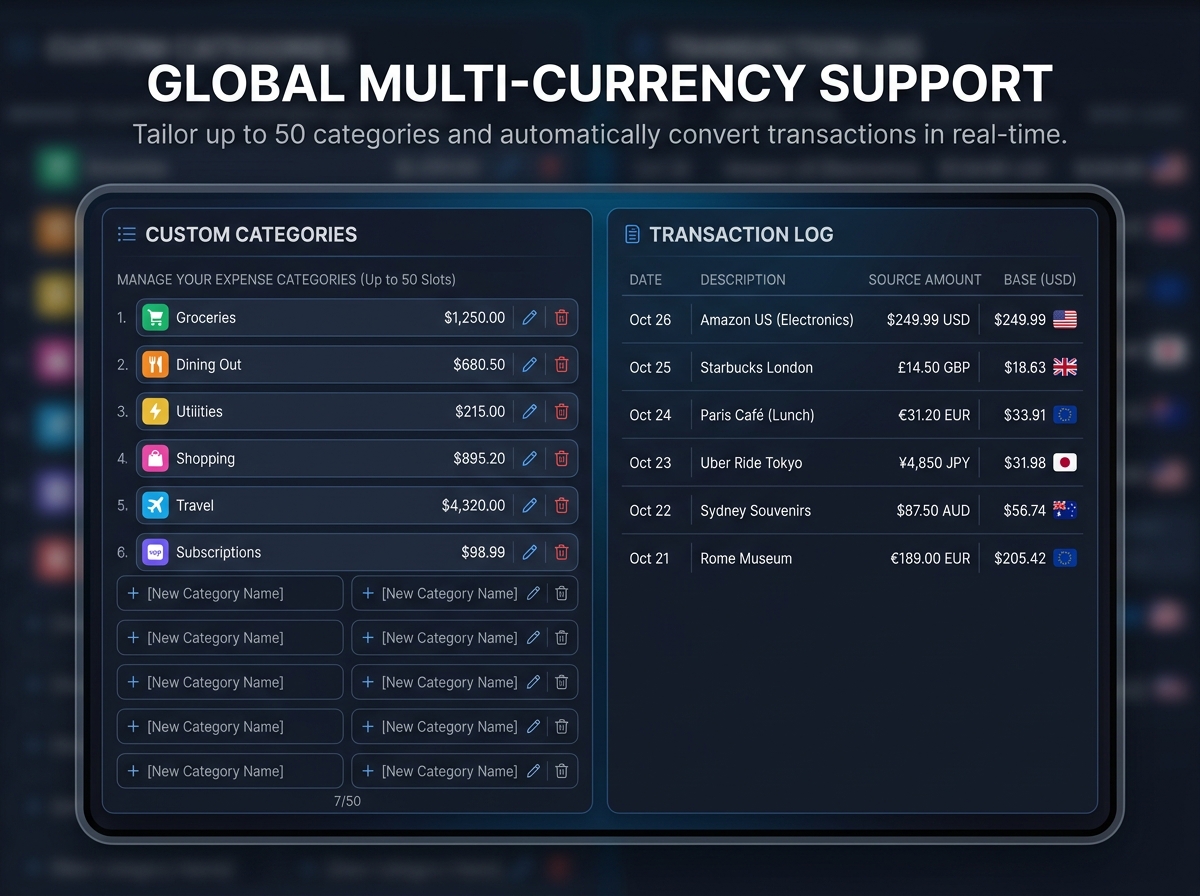Select the Uber Ride Tokyo transaction row
The height and width of the screenshot is (896, 1200).
point(751,463)
